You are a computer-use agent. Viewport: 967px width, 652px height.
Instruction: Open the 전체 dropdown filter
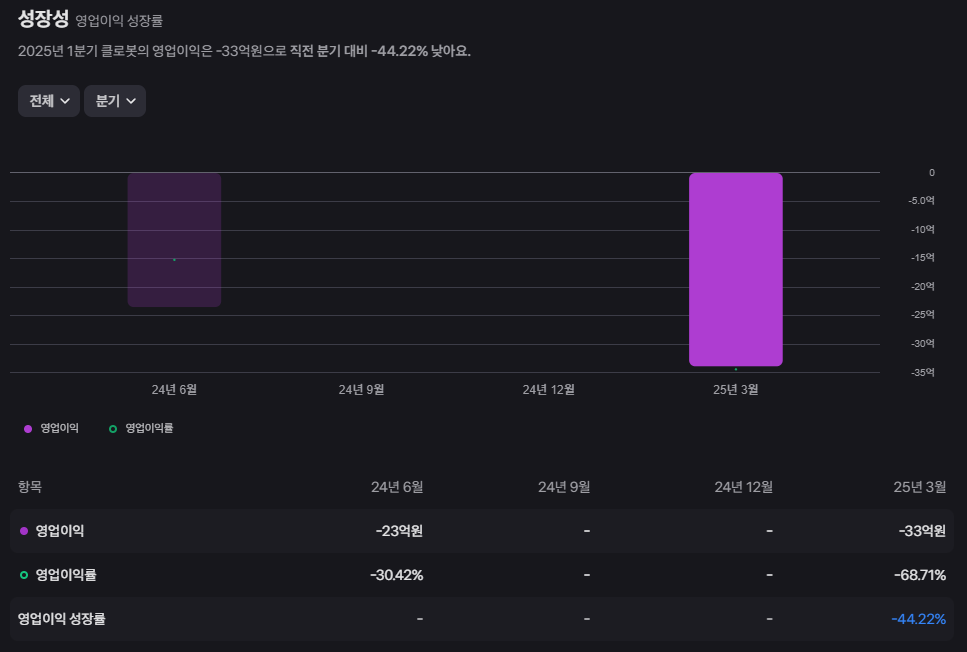(x=49, y=101)
